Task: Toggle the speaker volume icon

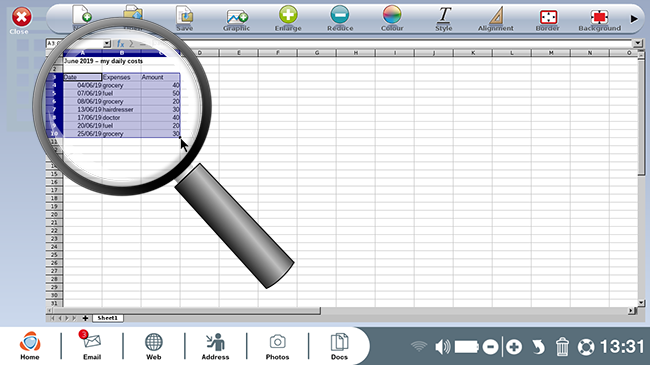Action: [x=442, y=347]
